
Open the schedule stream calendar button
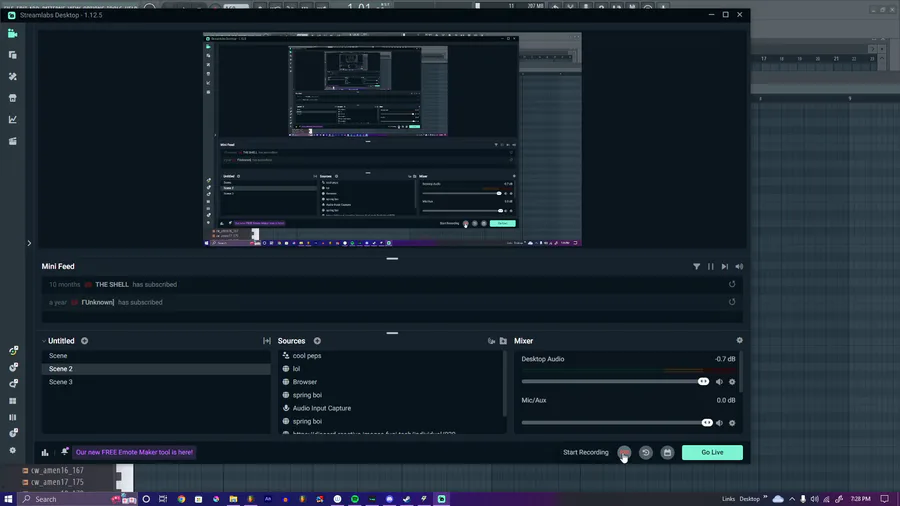(667, 452)
